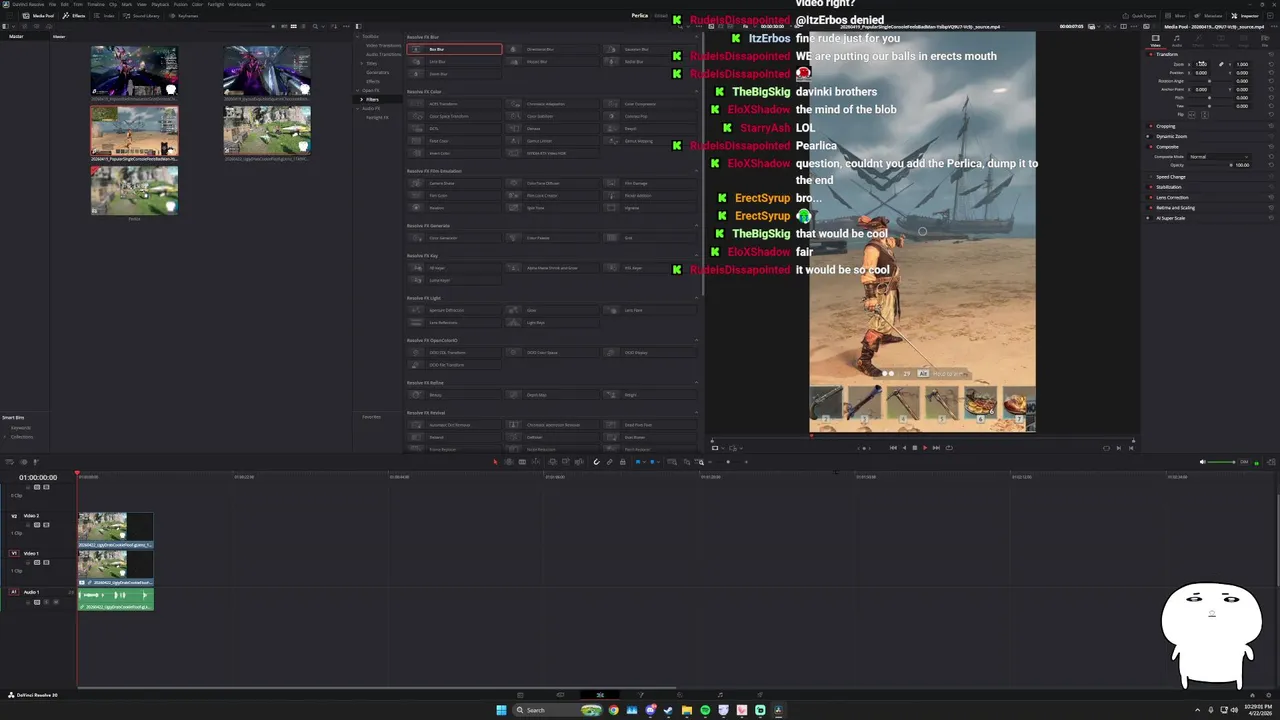Expand the Speed Change section

(1171, 177)
